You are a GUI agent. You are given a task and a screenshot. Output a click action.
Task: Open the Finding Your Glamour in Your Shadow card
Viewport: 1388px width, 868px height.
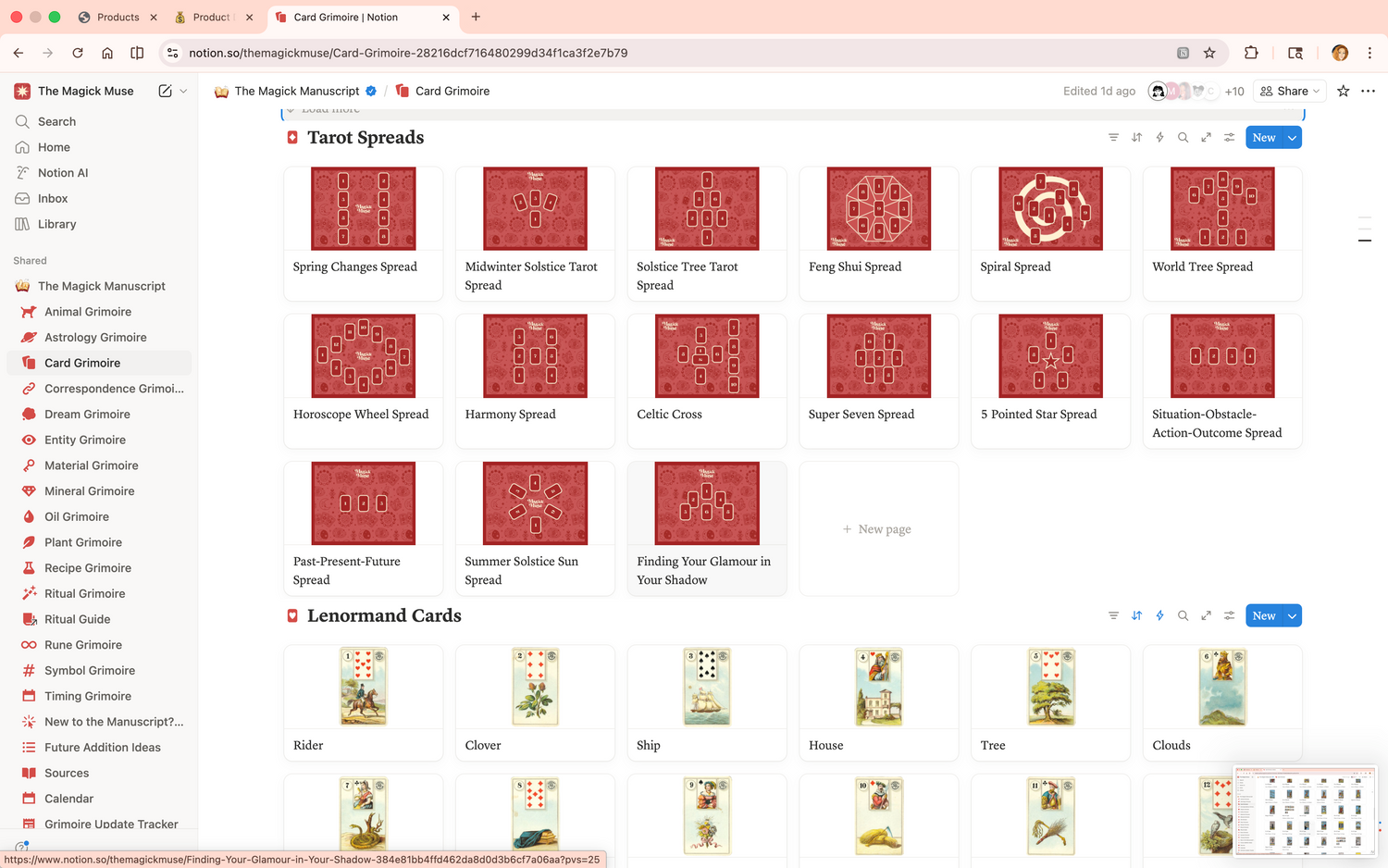point(707,528)
